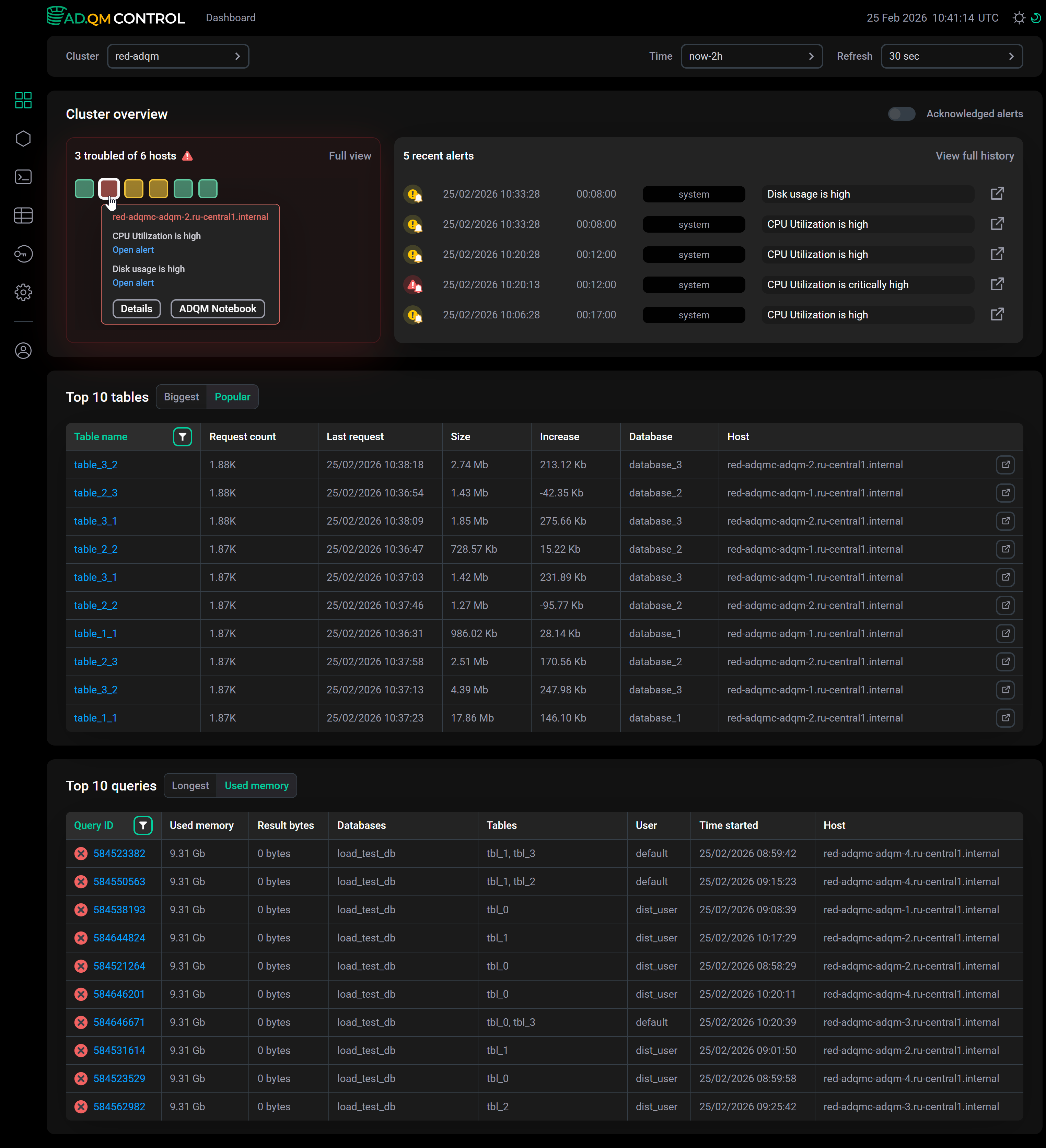Open external link for 10:20:28 CPU alert
Image resolution: width=1046 pixels, height=1148 pixels.
point(997,254)
